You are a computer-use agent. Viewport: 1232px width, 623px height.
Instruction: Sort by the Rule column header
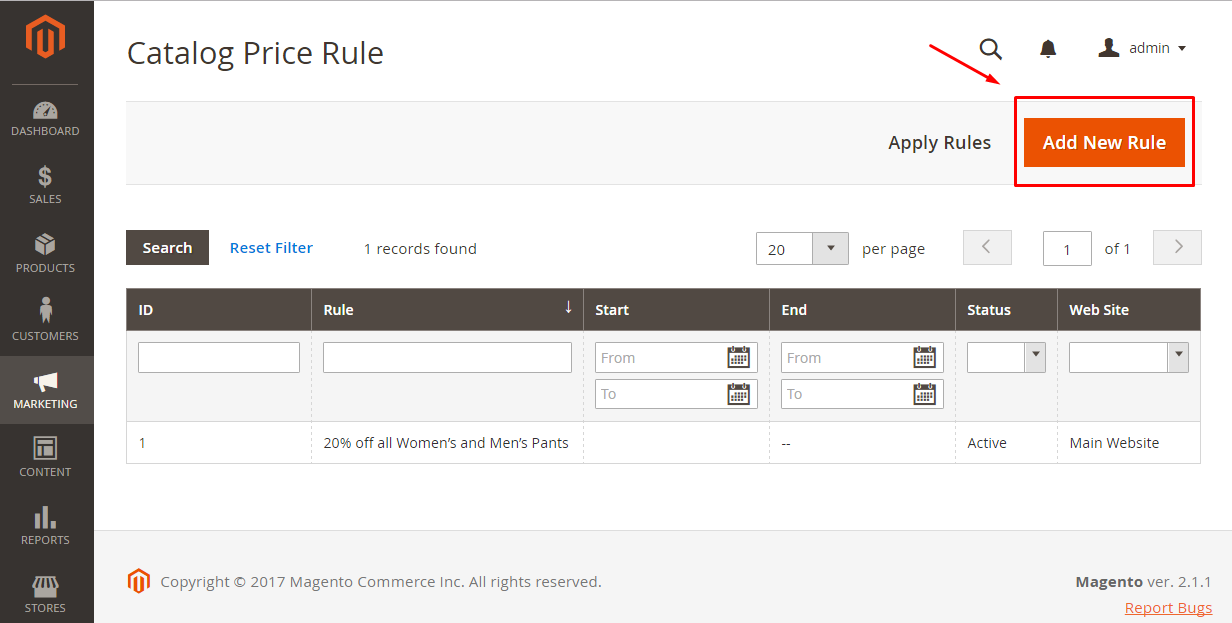pos(447,310)
